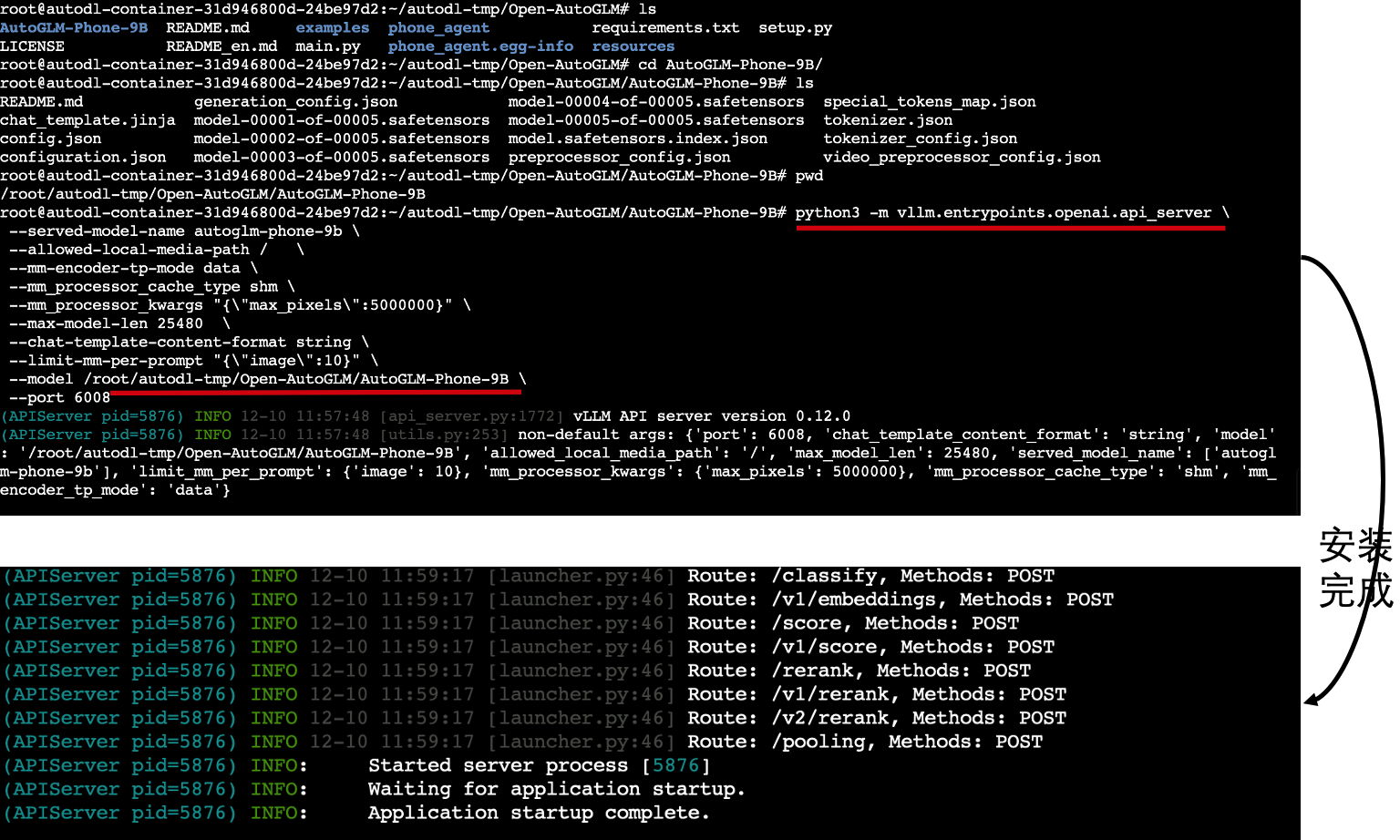Click the --port 6008 argument line
Screen dimensions: 1400x840
[x=59, y=397]
